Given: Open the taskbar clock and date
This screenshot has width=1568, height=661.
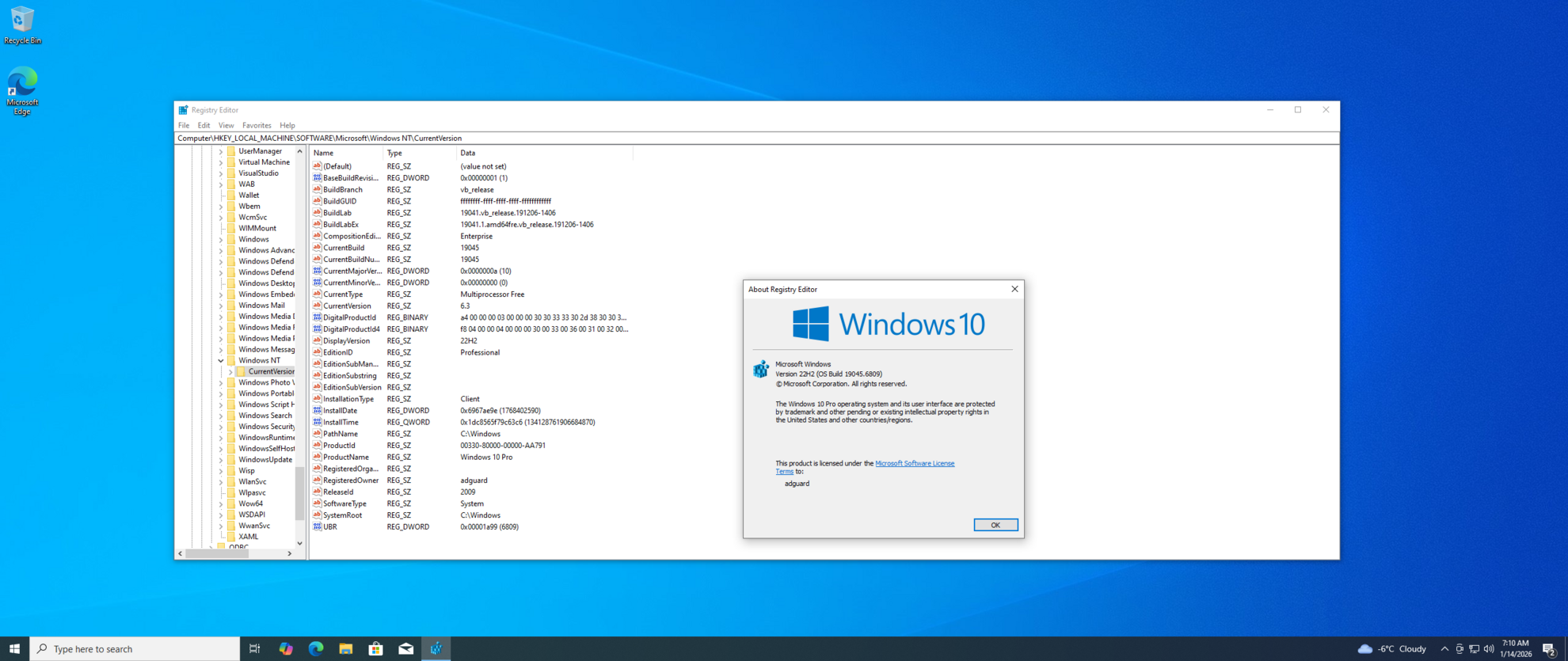Looking at the screenshot, I should pos(1516,648).
